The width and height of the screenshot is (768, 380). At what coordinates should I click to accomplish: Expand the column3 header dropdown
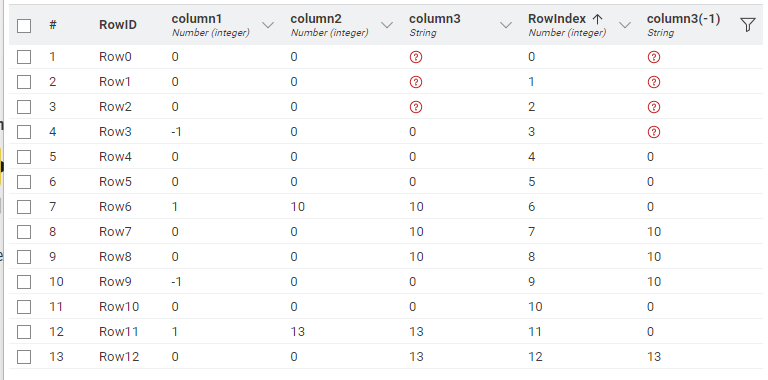coord(506,25)
